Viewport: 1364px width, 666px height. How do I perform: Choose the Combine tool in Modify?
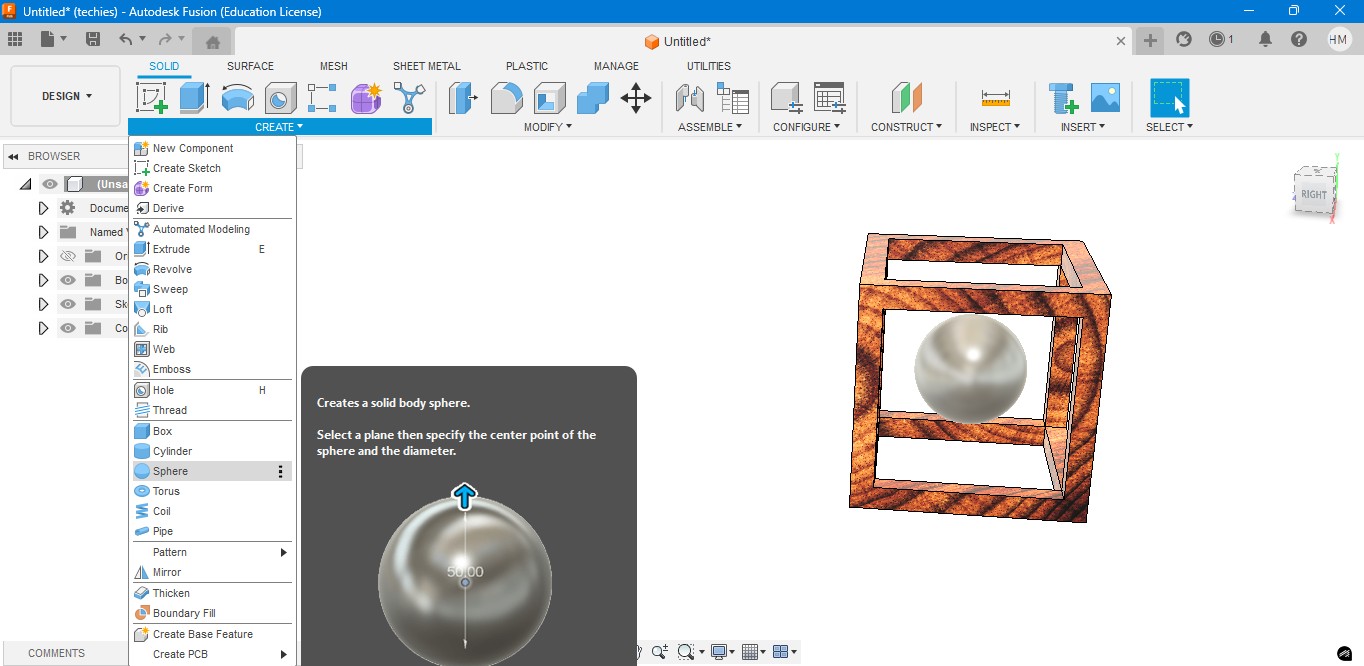coord(590,97)
